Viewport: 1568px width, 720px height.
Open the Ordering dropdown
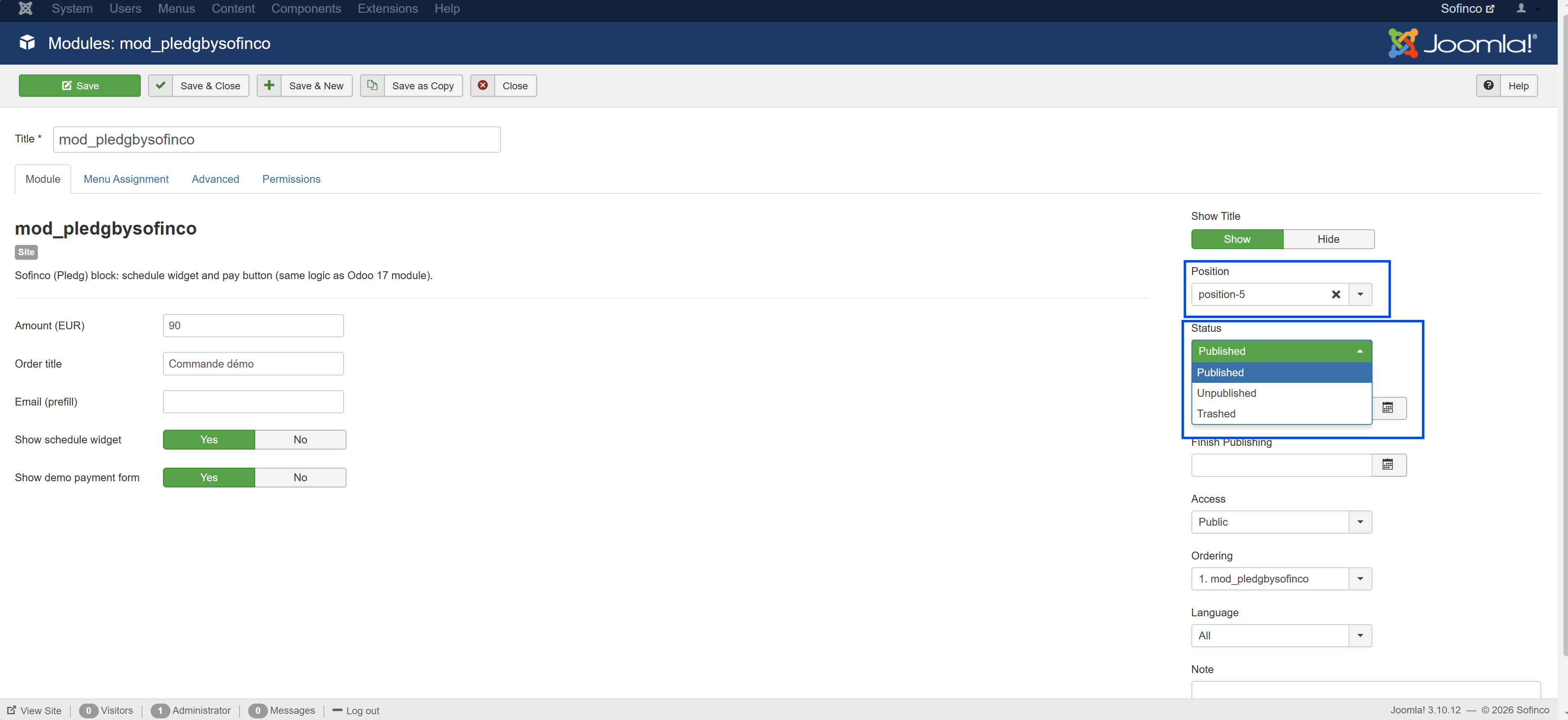pyautogui.click(x=1359, y=579)
